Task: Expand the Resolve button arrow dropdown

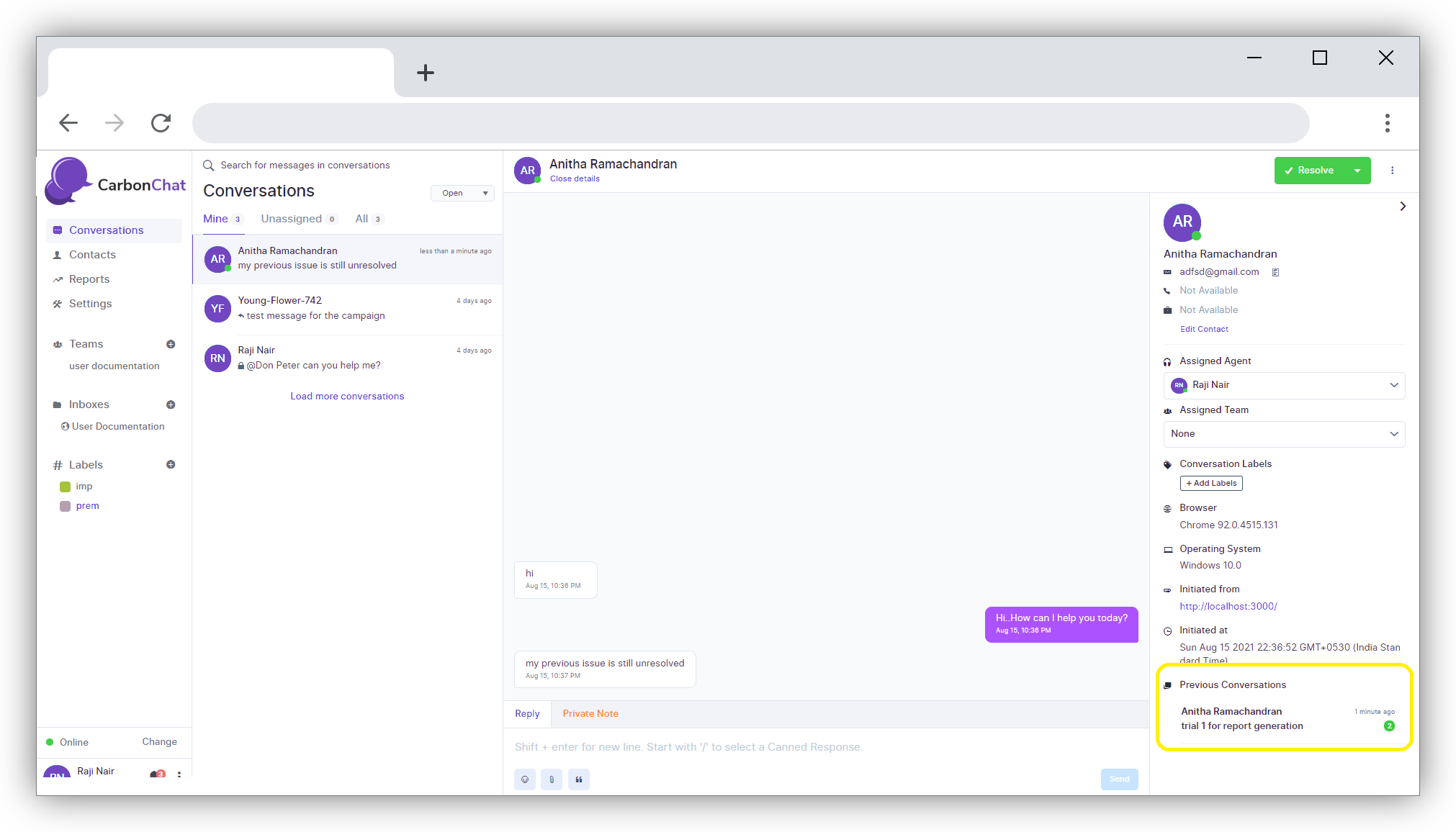Action: tap(1357, 171)
